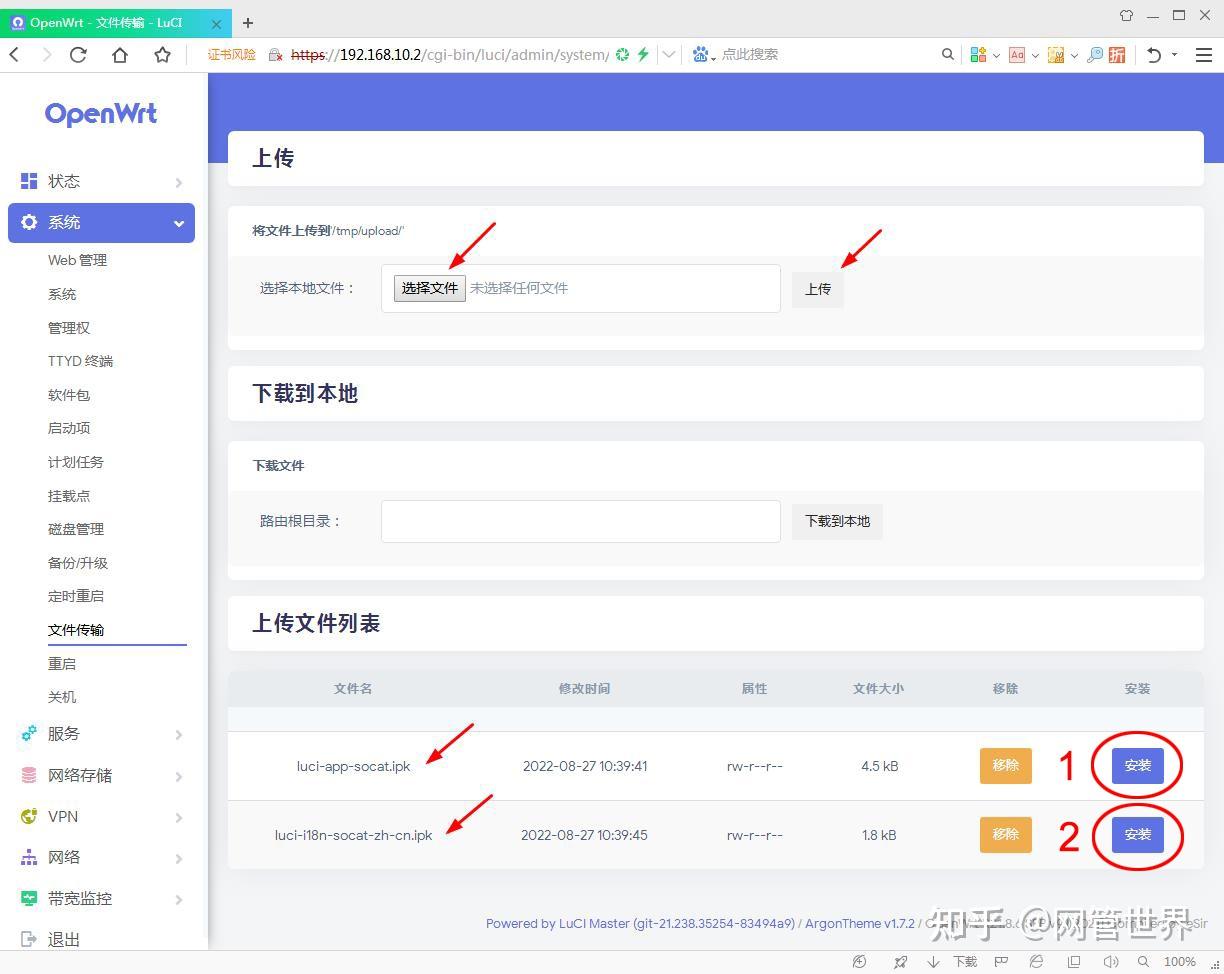Install luci-app-socat.ipk with 安装 button
1224x974 pixels.
pyautogui.click(x=1138, y=766)
